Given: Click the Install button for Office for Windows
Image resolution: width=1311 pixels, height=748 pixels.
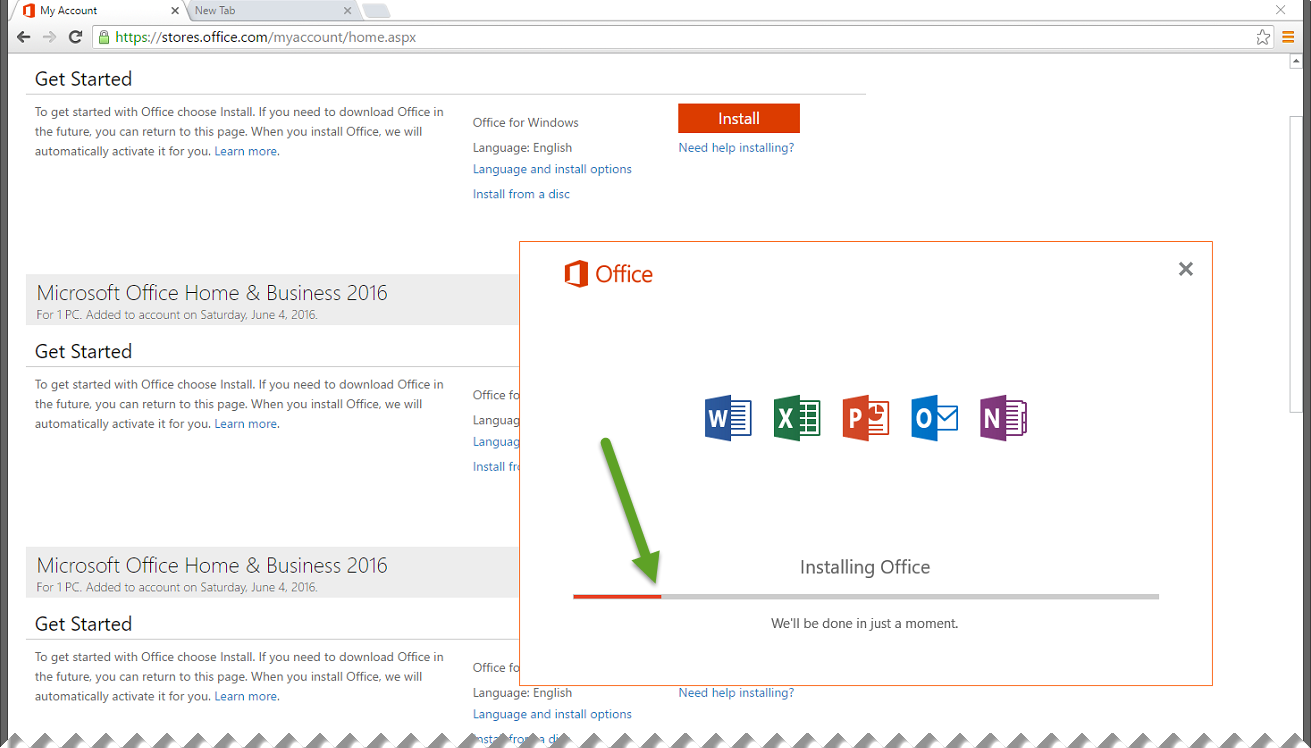Looking at the screenshot, I should point(738,118).
